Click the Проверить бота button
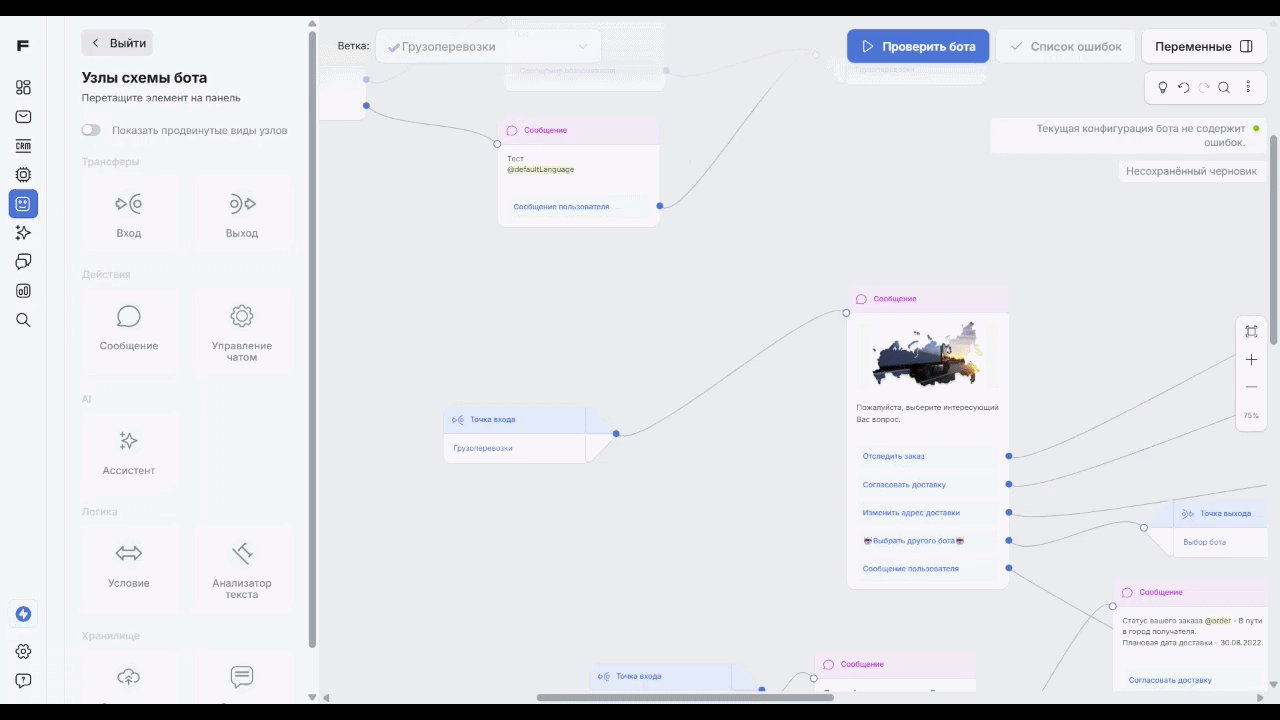Viewport: 1280px width, 720px height. pyautogui.click(x=918, y=46)
